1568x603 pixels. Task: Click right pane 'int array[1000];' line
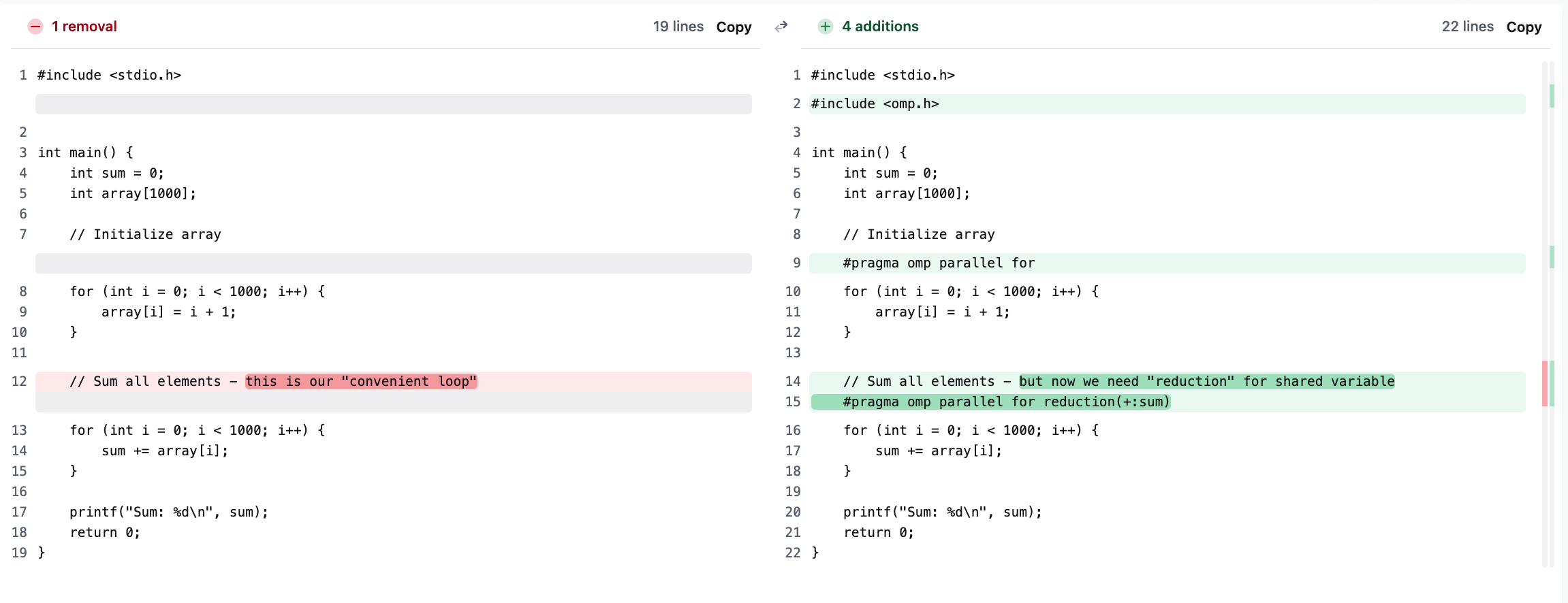pos(907,194)
